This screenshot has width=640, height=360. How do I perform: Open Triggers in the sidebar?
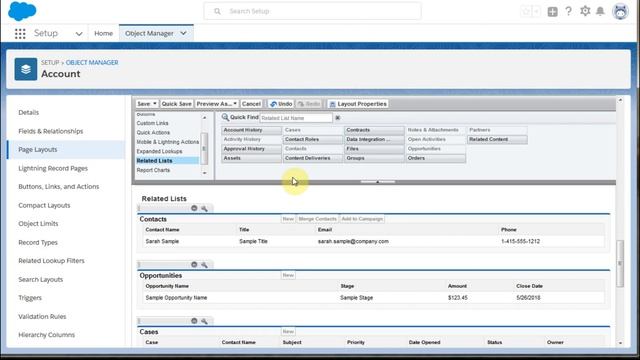(30, 298)
